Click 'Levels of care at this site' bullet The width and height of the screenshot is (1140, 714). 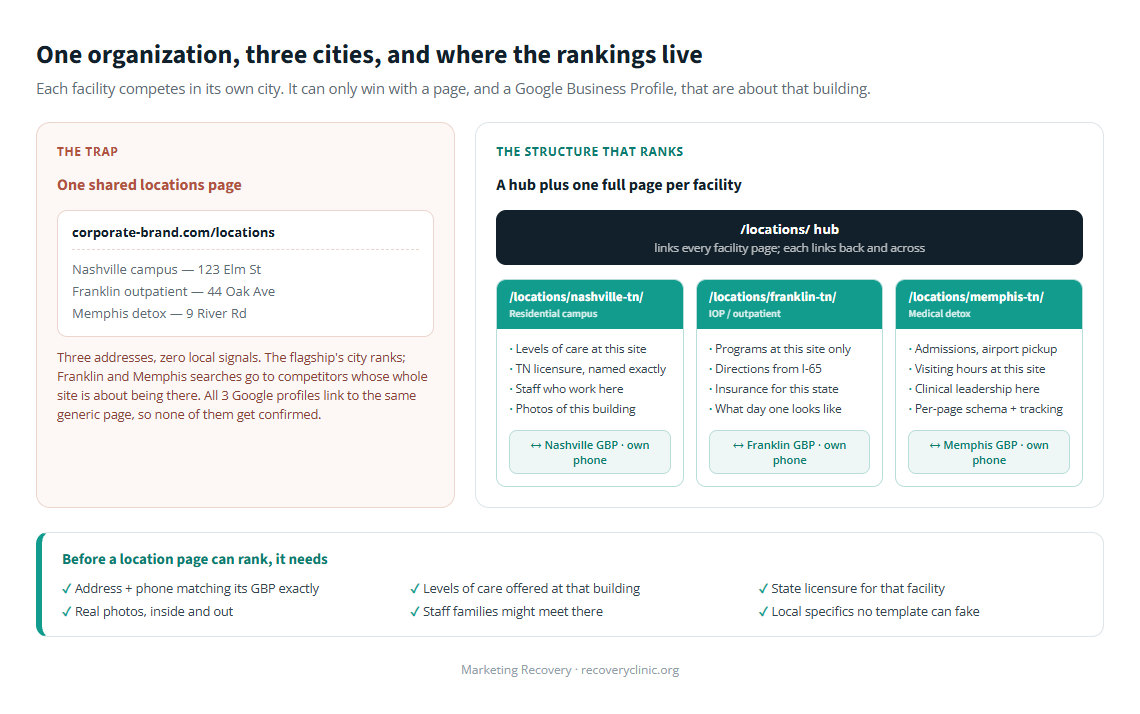578,349
